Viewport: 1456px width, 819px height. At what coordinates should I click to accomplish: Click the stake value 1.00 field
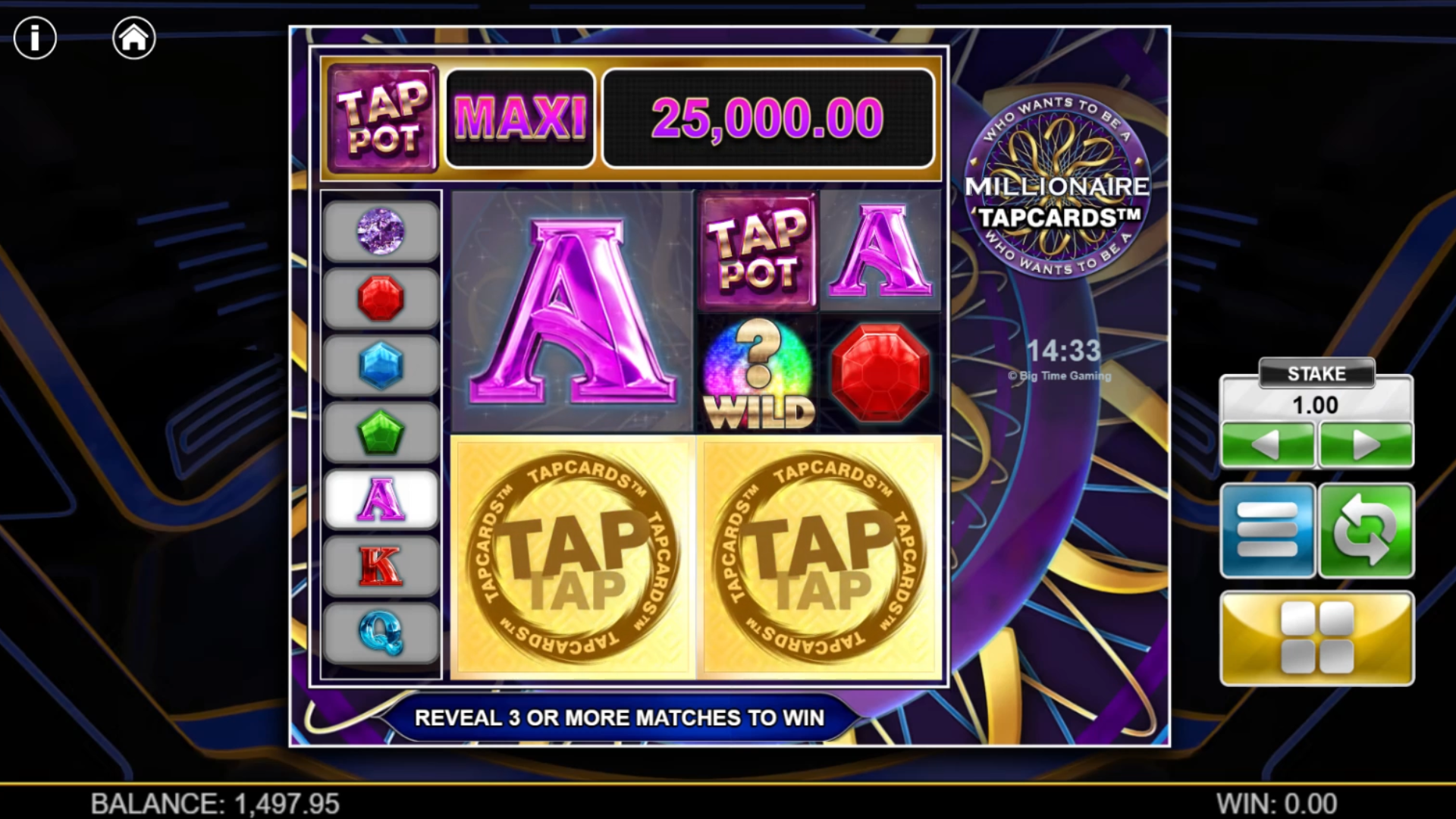tap(1316, 405)
